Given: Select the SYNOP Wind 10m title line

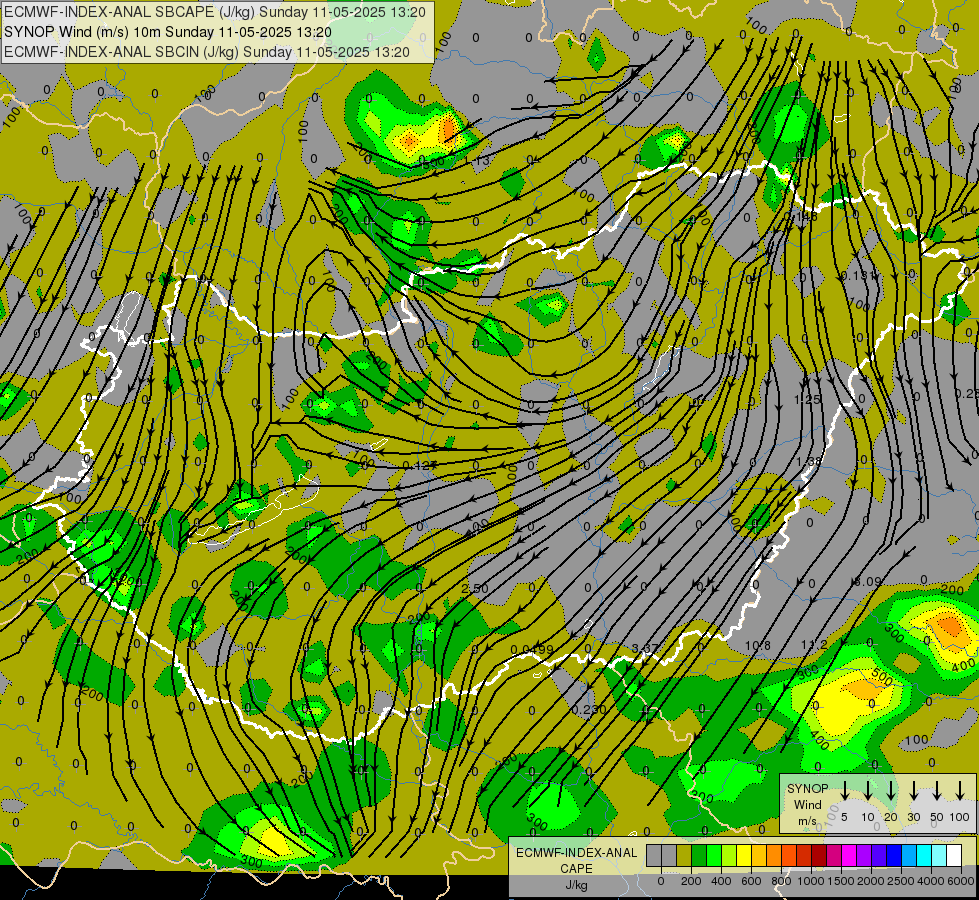Looking at the screenshot, I should 167,32.
